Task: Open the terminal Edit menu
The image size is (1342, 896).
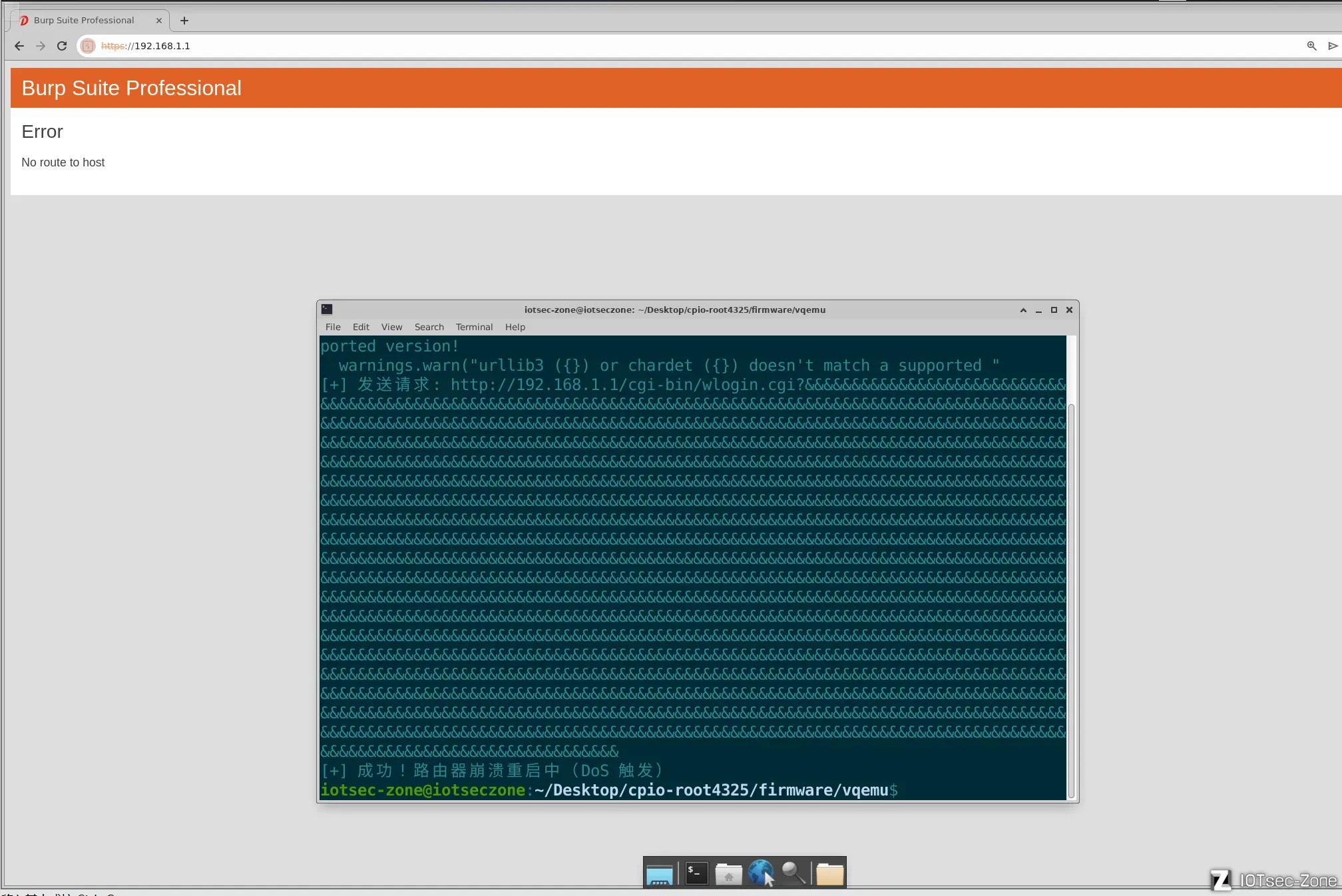Action: point(361,327)
